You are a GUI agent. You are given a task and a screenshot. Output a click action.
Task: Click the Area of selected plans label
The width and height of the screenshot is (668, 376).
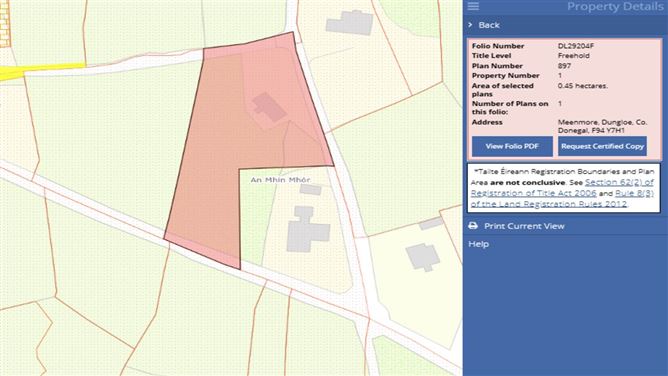click(502, 90)
